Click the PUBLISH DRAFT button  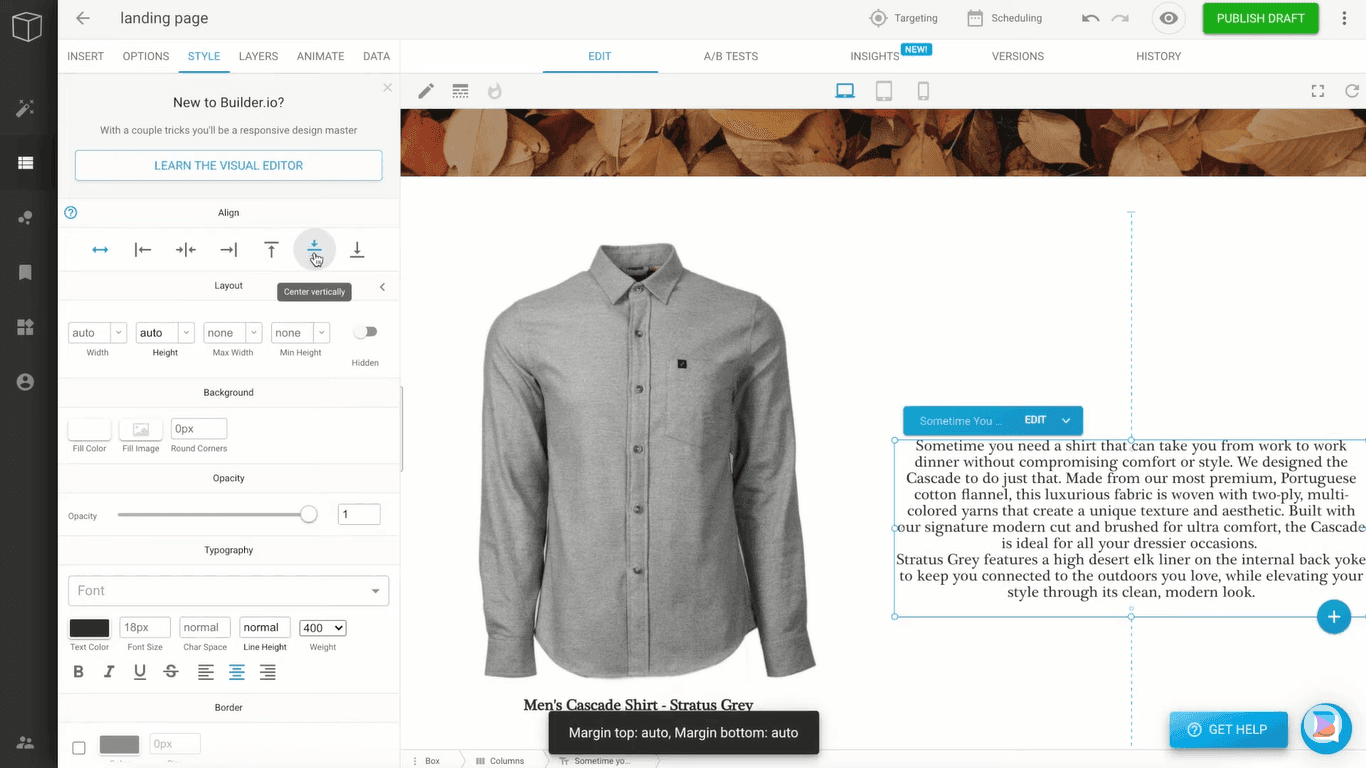pyautogui.click(x=1260, y=18)
